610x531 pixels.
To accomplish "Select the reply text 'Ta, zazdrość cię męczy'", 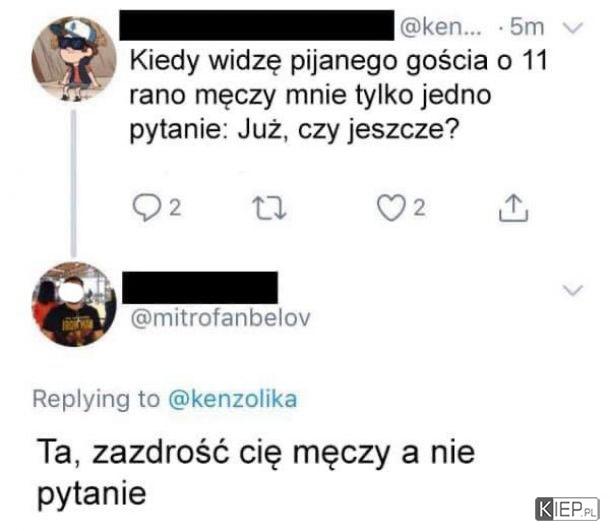I will (x=213, y=453).
